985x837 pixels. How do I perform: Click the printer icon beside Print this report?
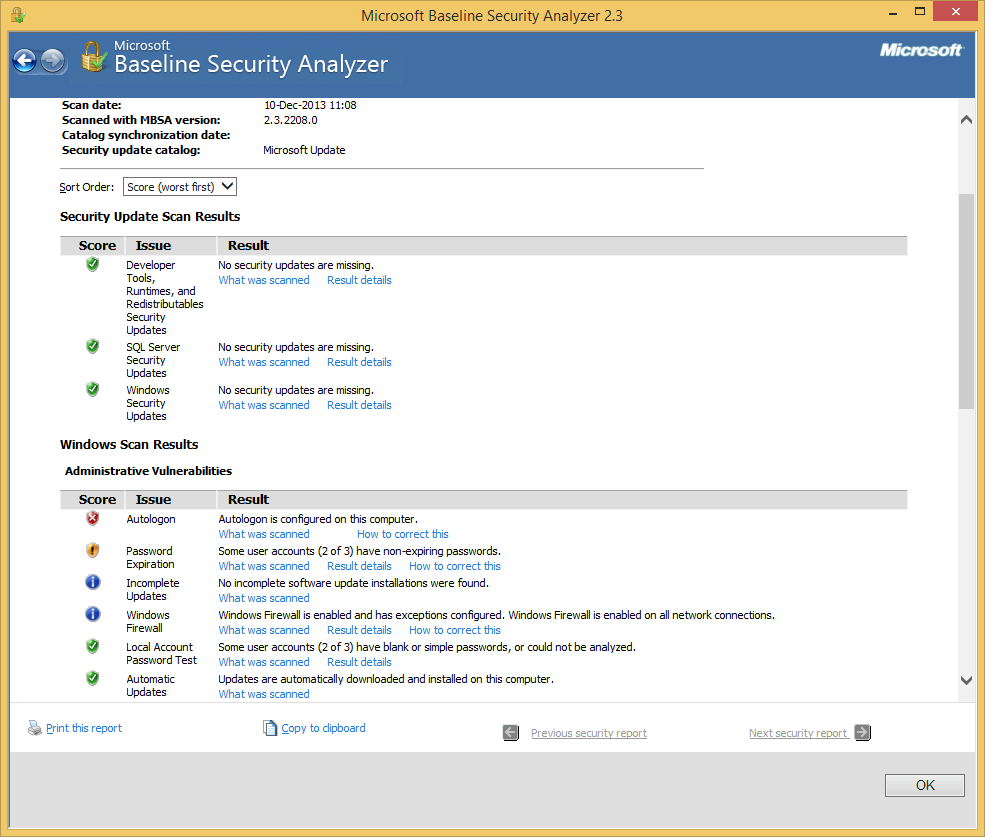point(33,728)
